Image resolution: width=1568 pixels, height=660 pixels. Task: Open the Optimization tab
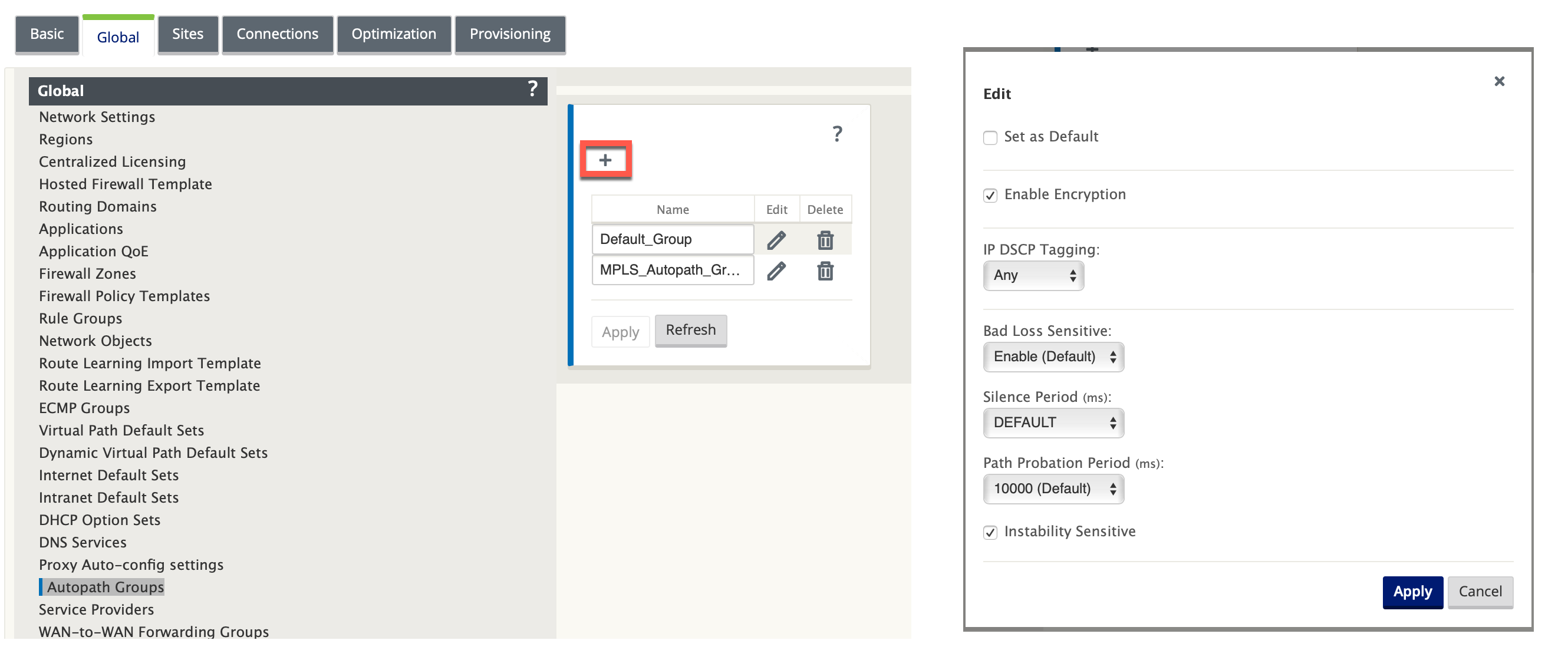pos(394,34)
